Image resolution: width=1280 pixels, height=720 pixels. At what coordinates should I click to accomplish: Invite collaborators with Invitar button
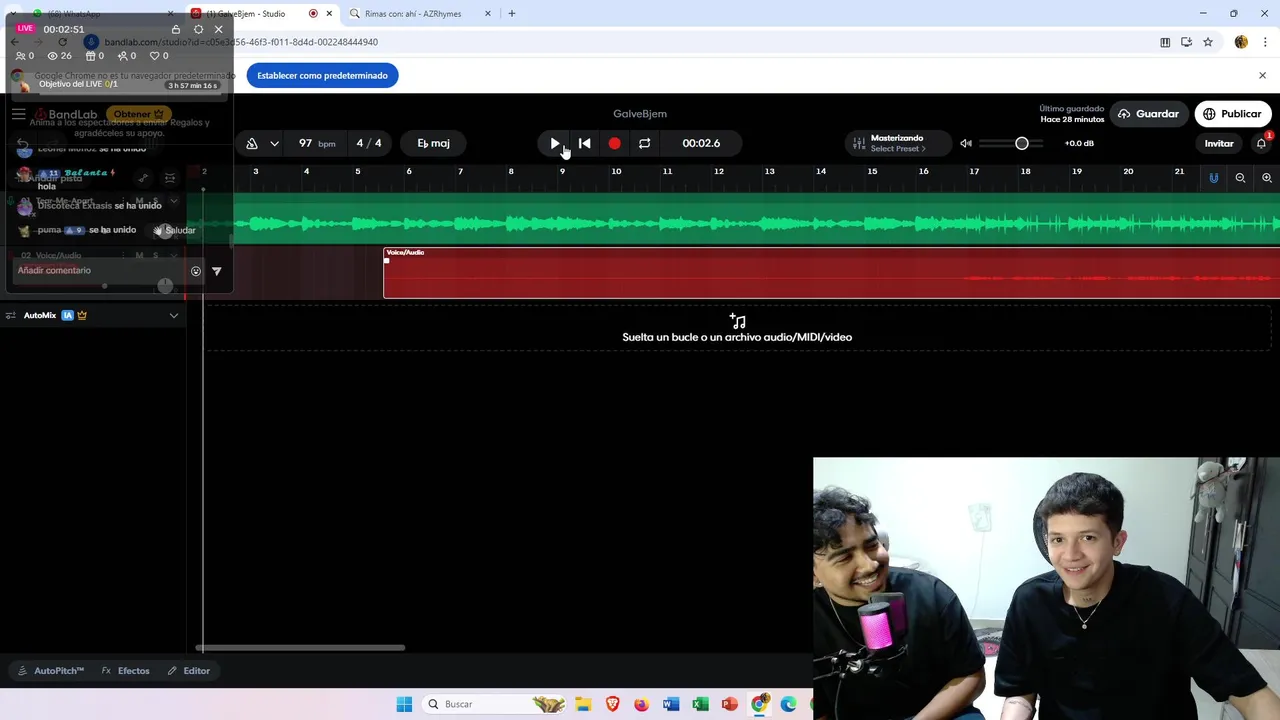tap(1218, 143)
